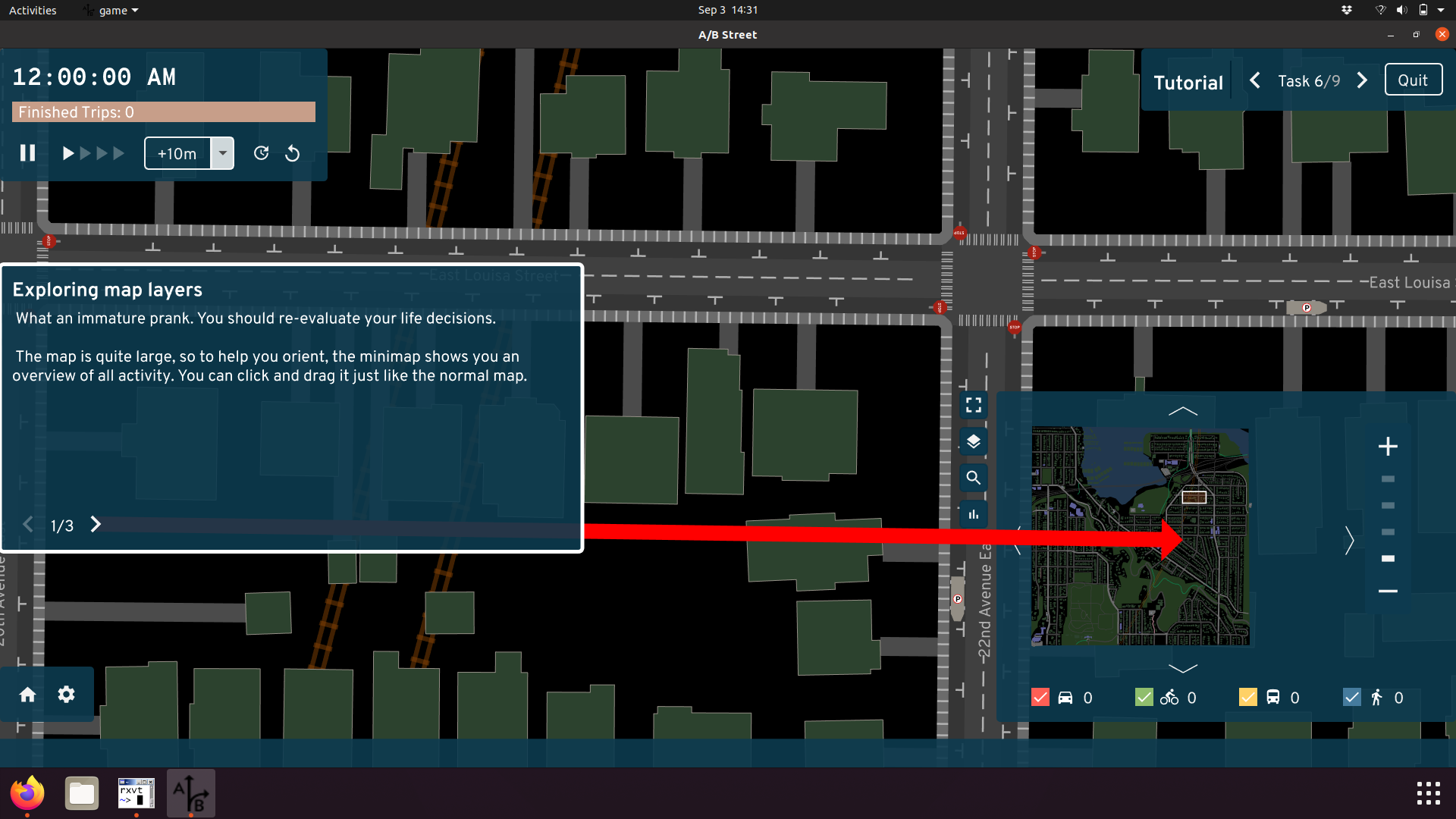Quit the tutorial
Image resolution: width=1456 pixels, height=819 pixels.
(1413, 80)
